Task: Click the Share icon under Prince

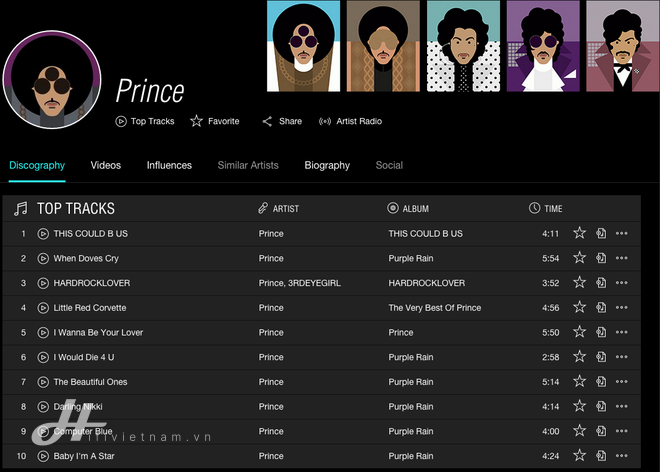Action: pyautogui.click(x=267, y=121)
